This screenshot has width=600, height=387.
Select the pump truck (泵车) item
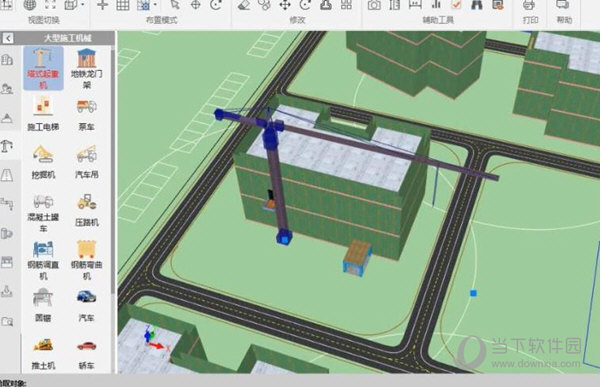pyautogui.click(x=86, y=114)
